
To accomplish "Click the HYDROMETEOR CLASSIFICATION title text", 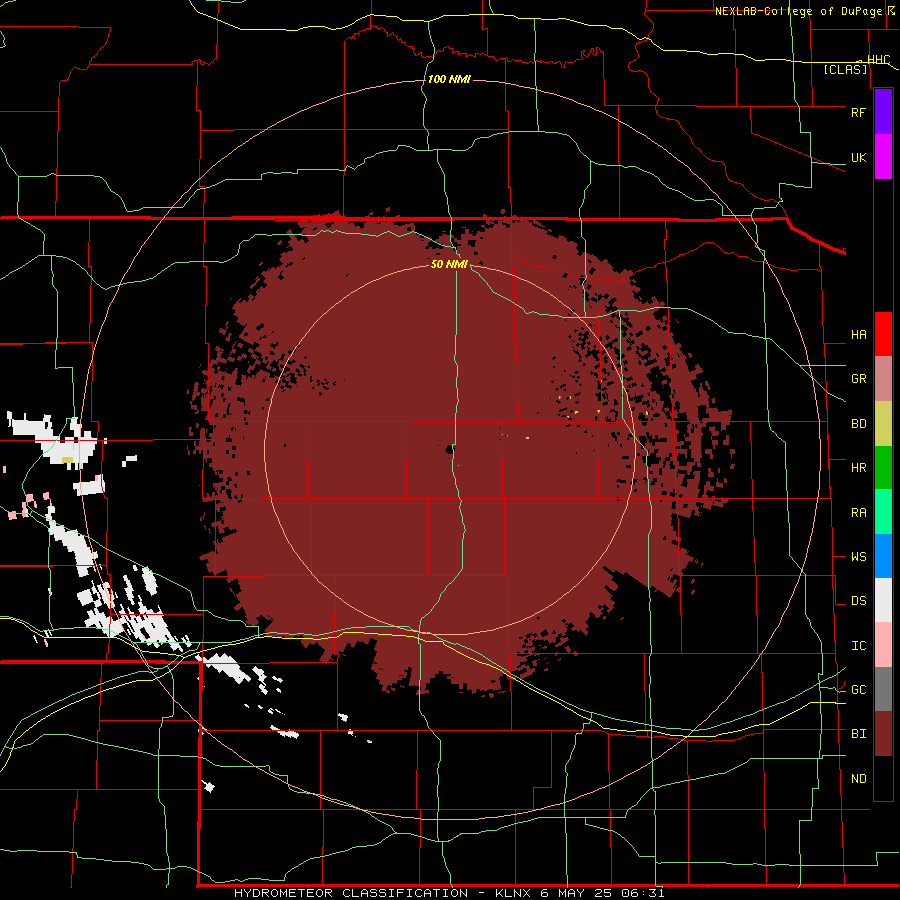I will (351, 893).
